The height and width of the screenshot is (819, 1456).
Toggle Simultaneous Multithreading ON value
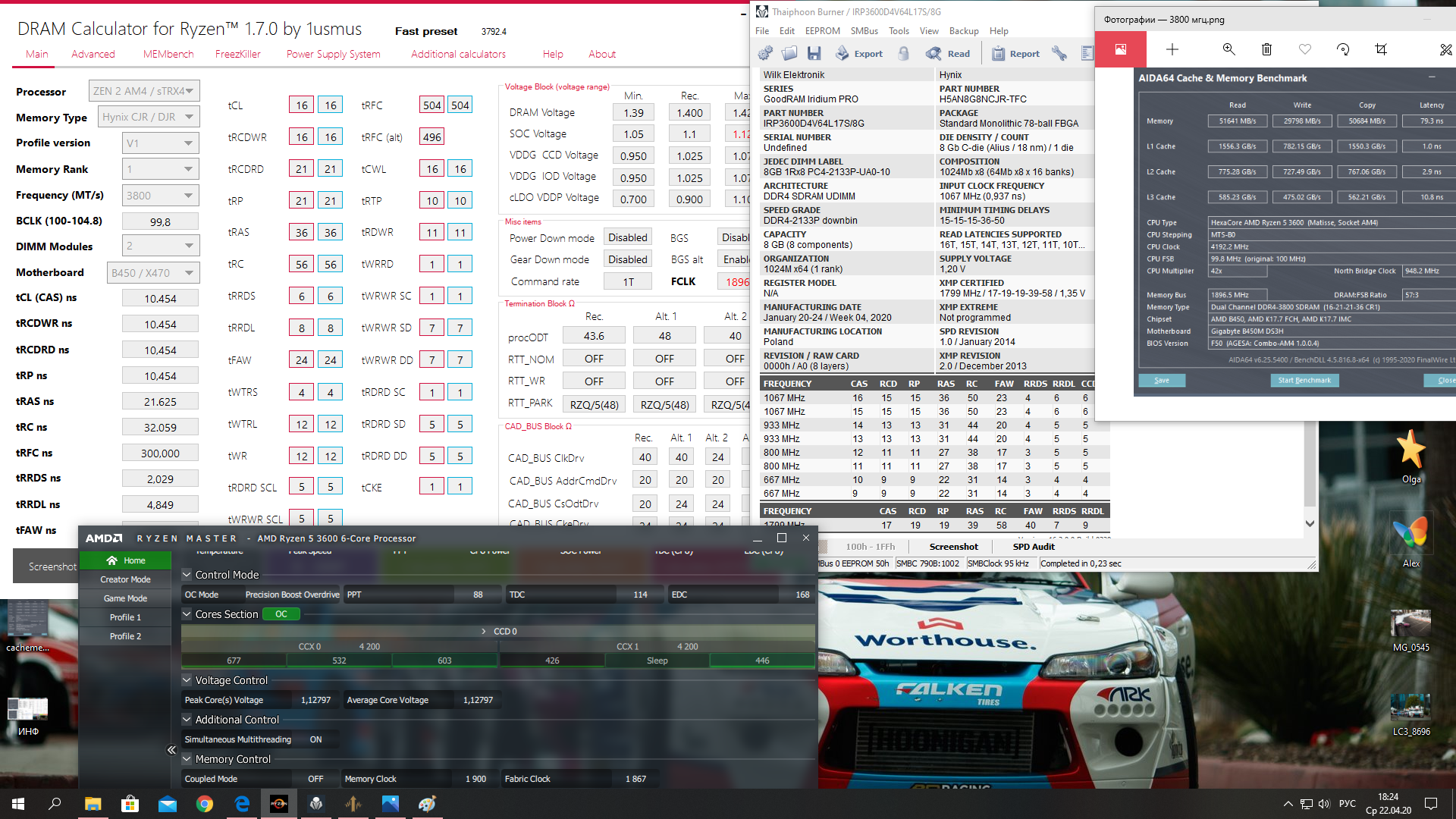[315, 739]
